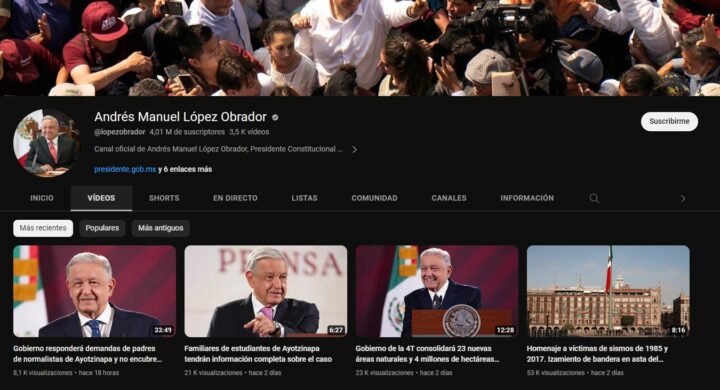
Task: Show more tabs using right arrow
Action: coord(683,198)
